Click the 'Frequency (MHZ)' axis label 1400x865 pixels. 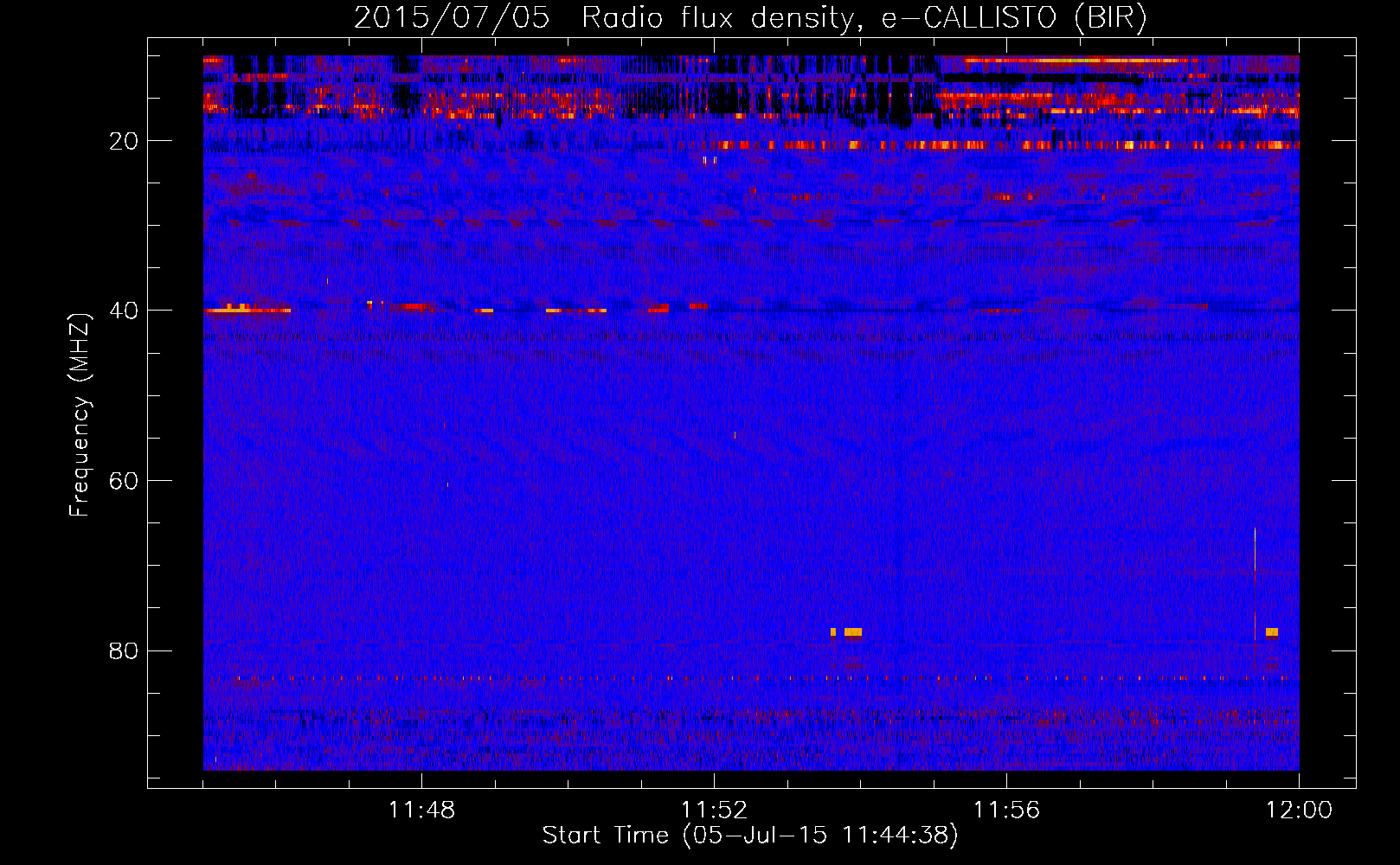point(80,415)
